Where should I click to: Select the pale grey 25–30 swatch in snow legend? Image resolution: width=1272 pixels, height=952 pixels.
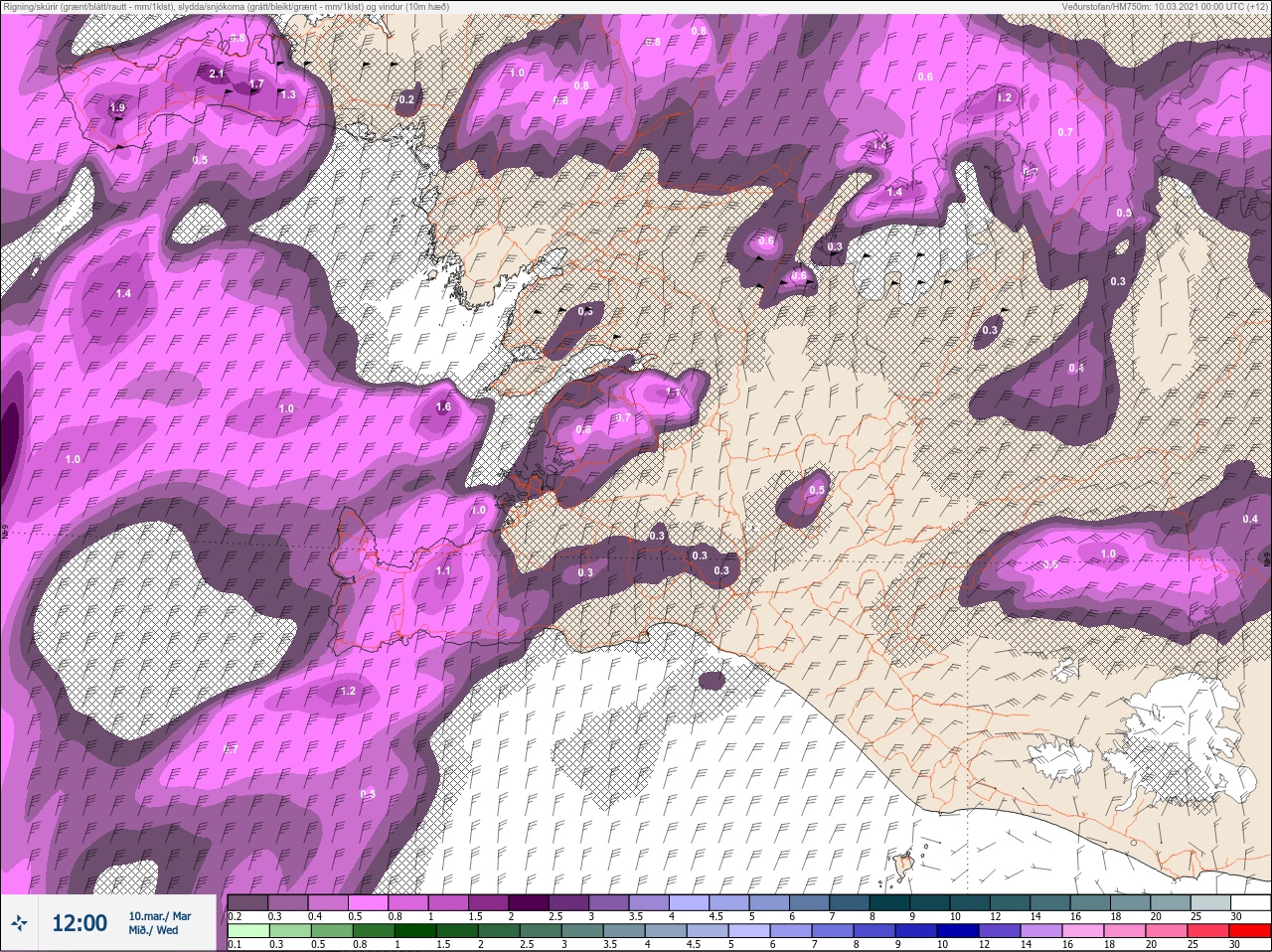[1210, 903]
